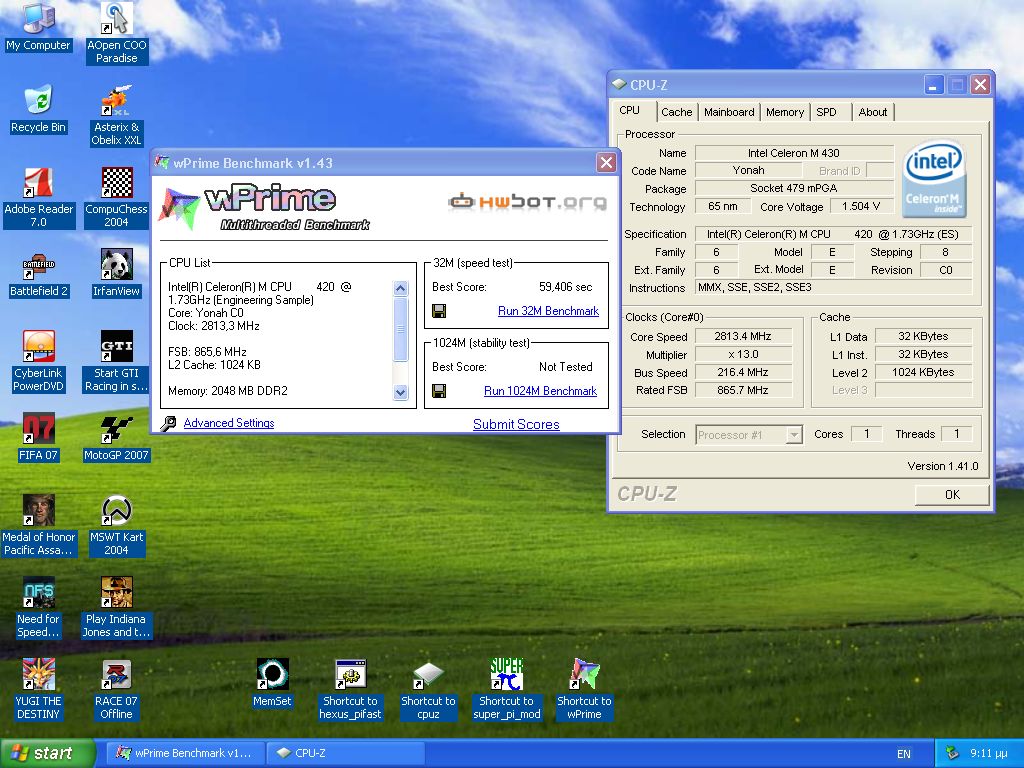Click the Advanced Settings wrench icon
Viewport: 1024px width, 768px height.
tap(168, 423)
